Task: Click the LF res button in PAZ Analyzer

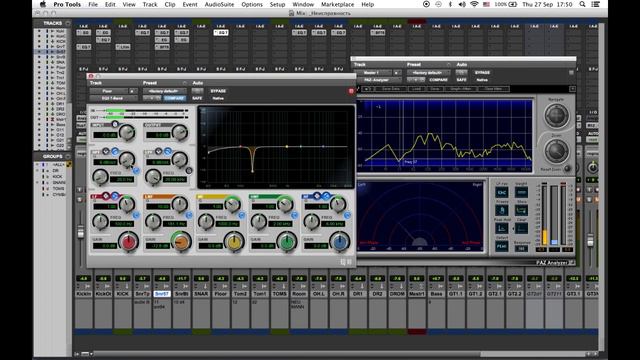Action: [502, 192]
